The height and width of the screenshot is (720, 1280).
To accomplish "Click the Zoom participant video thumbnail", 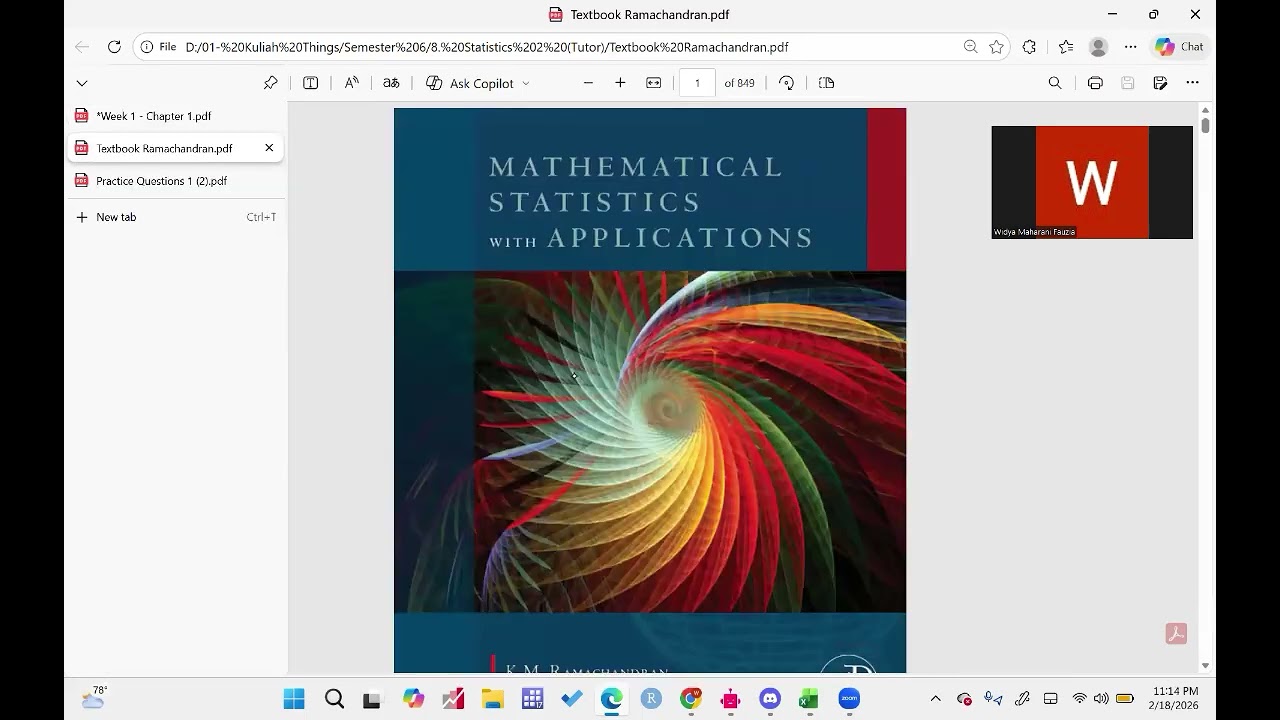I will point(1092,182).
